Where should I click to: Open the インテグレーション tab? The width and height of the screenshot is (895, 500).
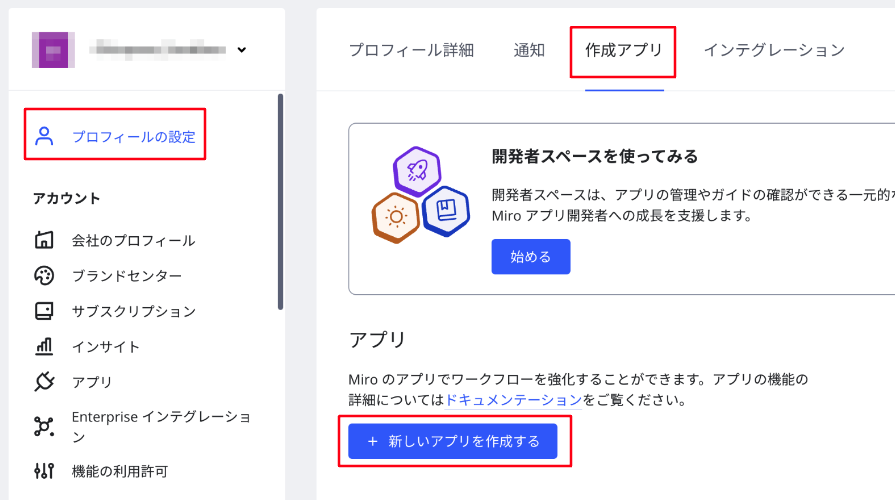coord(774,50)
